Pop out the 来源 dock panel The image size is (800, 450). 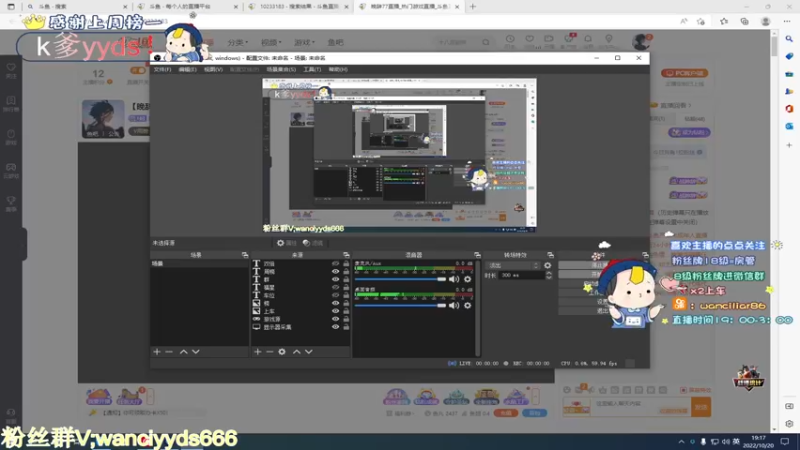[346, 255]
